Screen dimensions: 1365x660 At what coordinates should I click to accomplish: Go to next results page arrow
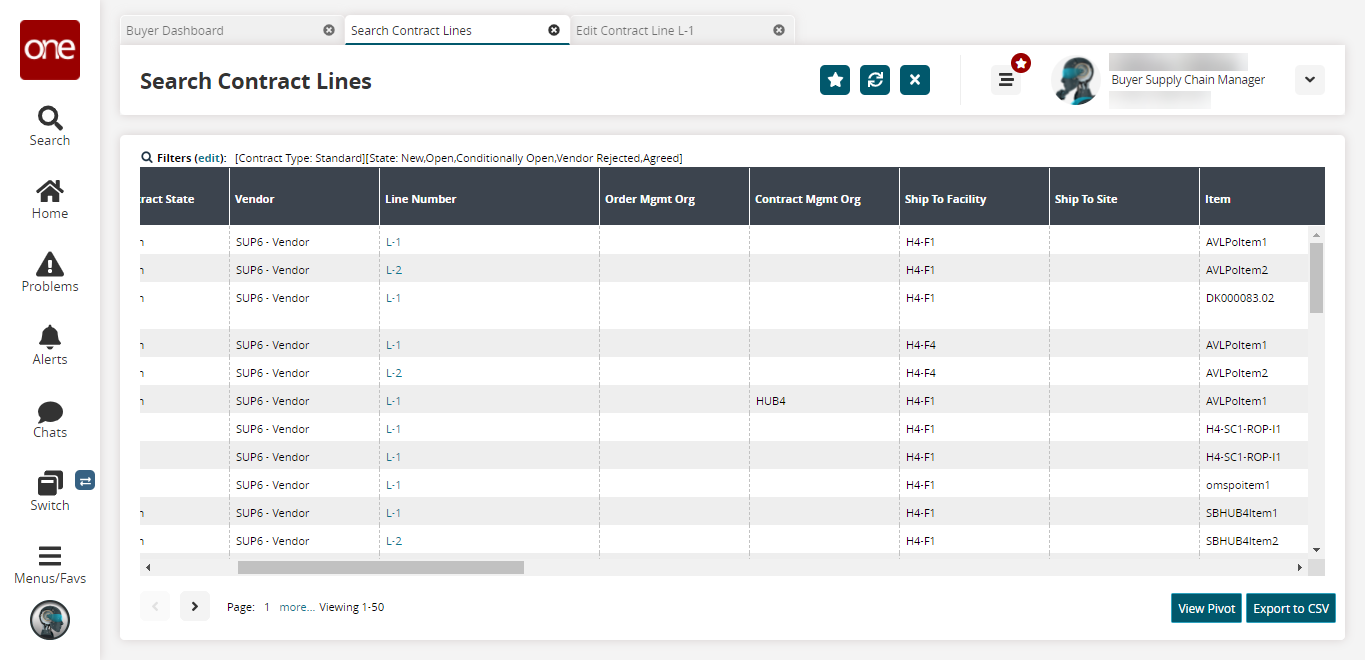coord(195,606)
